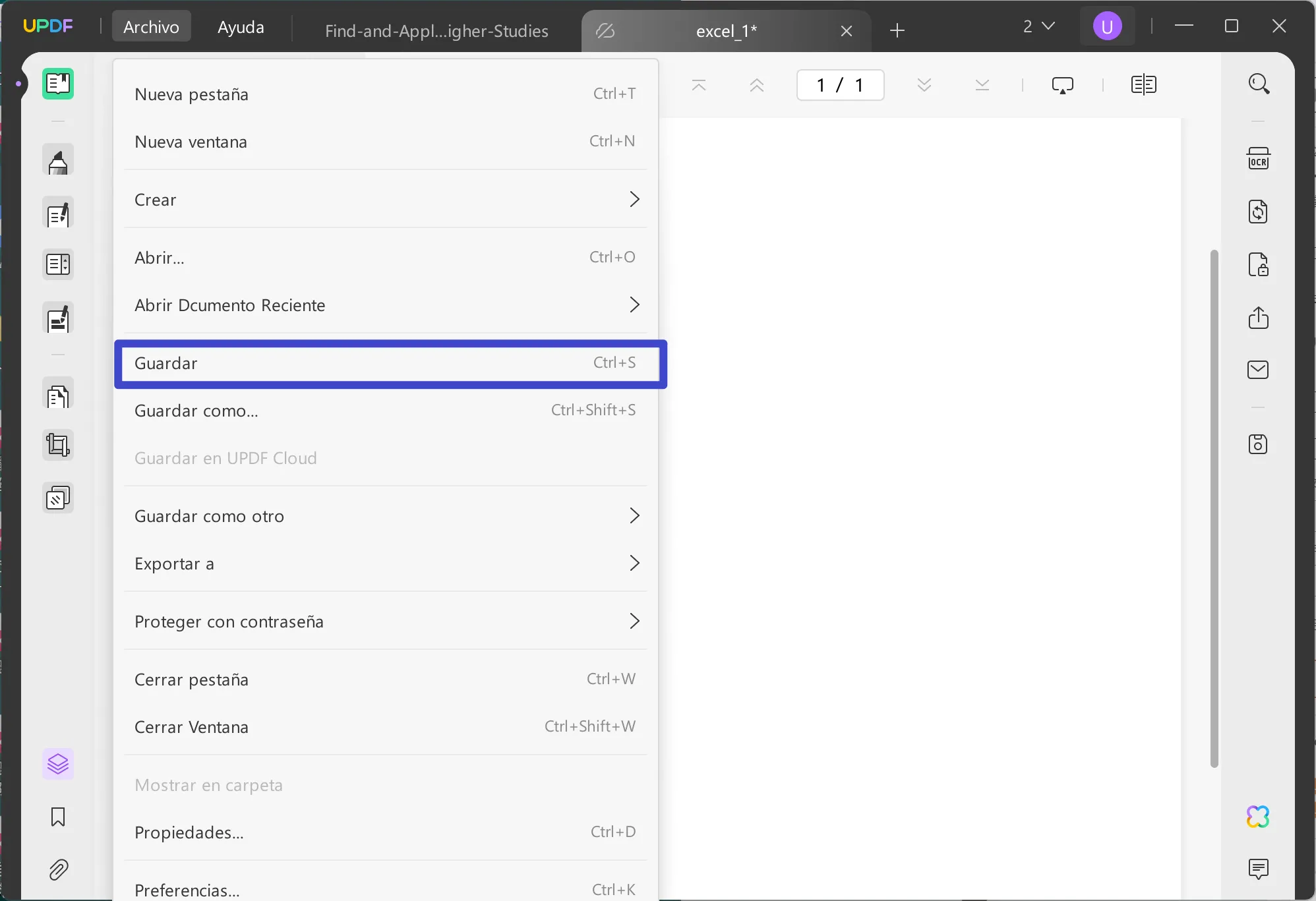Select Cerrar pestaña menu entry
1316x901 pixels.
(x=386, y=680)
